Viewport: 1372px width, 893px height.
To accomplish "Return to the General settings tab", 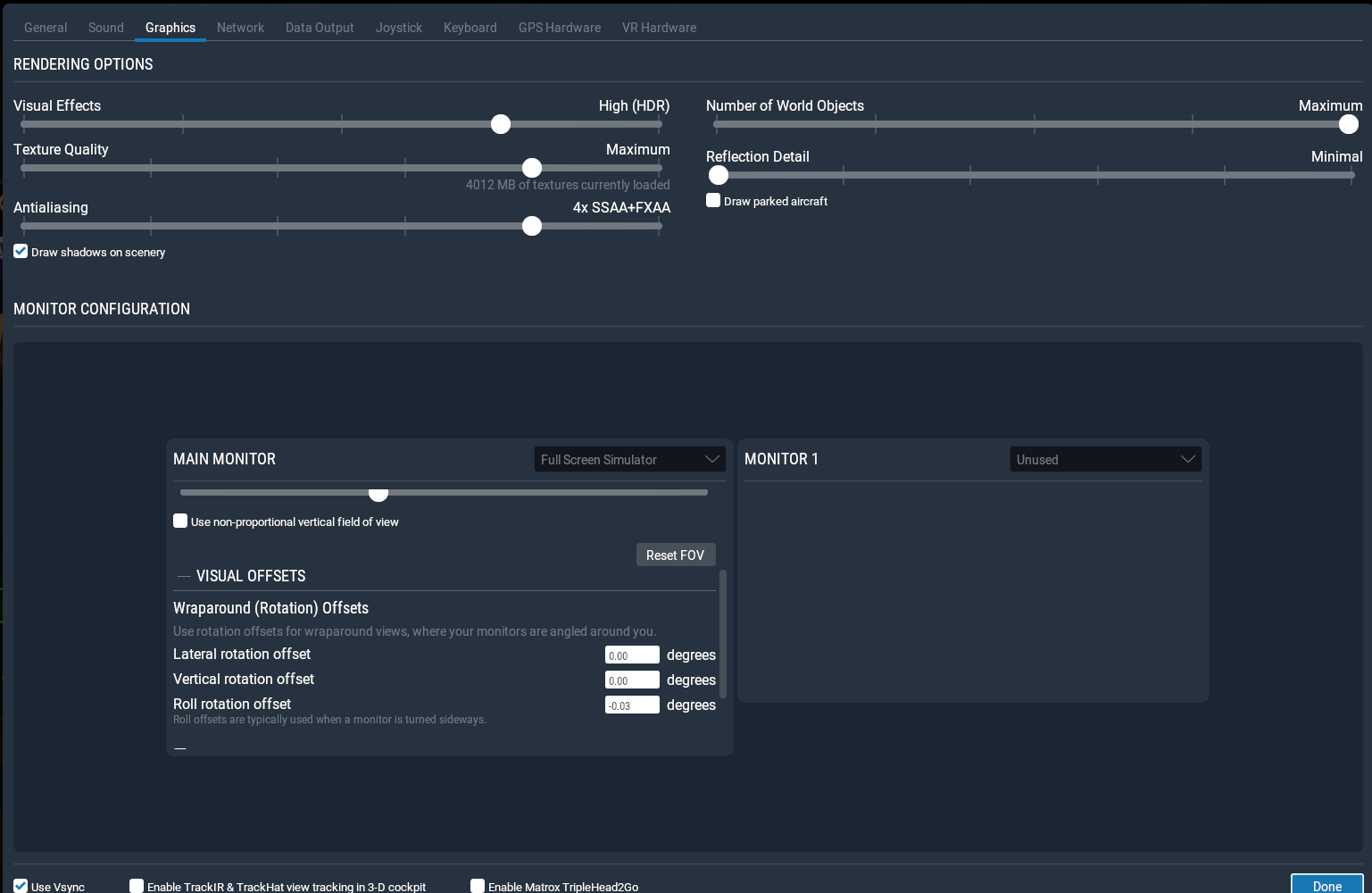I will (45, 27).
